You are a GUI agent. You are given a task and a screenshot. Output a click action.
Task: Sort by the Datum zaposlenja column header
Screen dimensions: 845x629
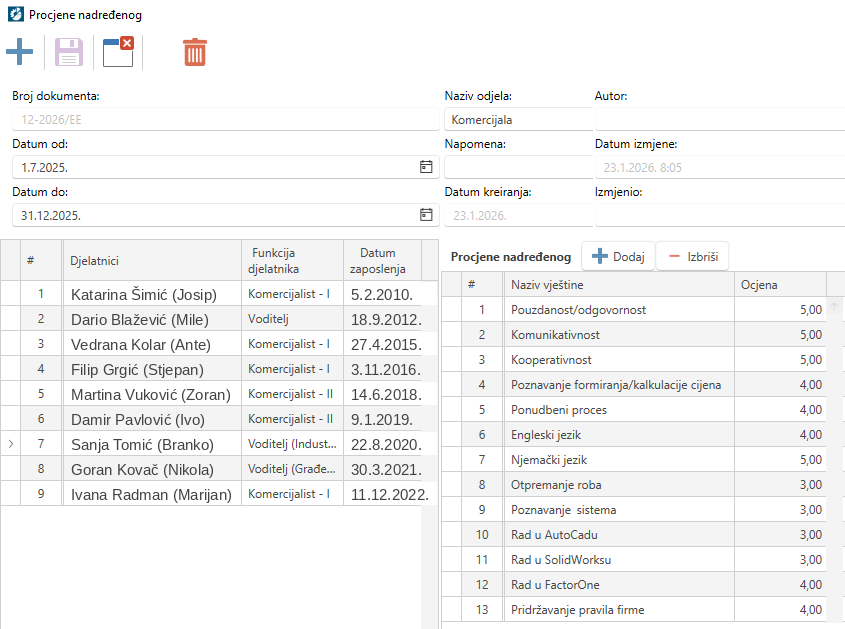383,260
